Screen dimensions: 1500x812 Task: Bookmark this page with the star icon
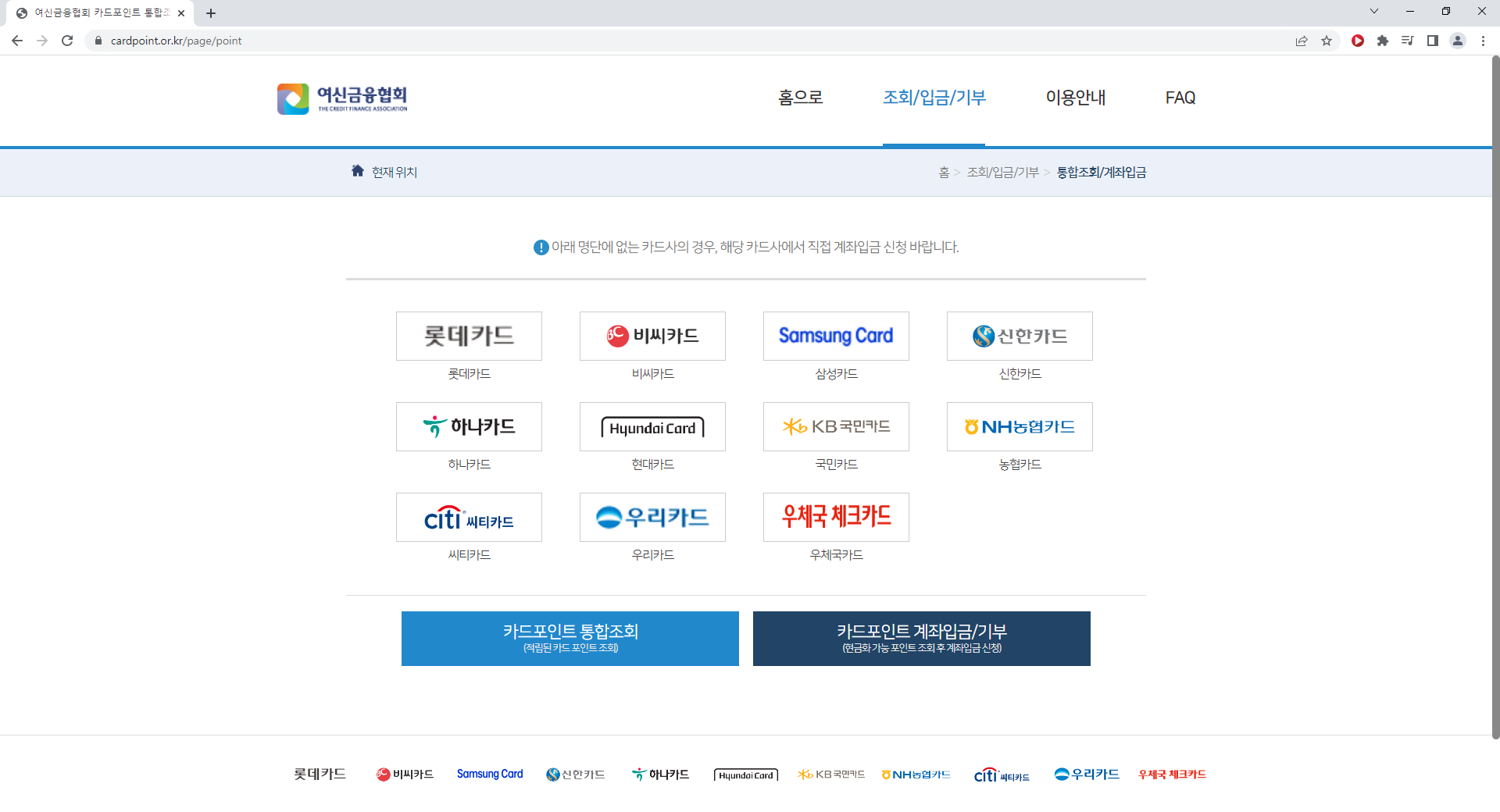(1327, 41)
